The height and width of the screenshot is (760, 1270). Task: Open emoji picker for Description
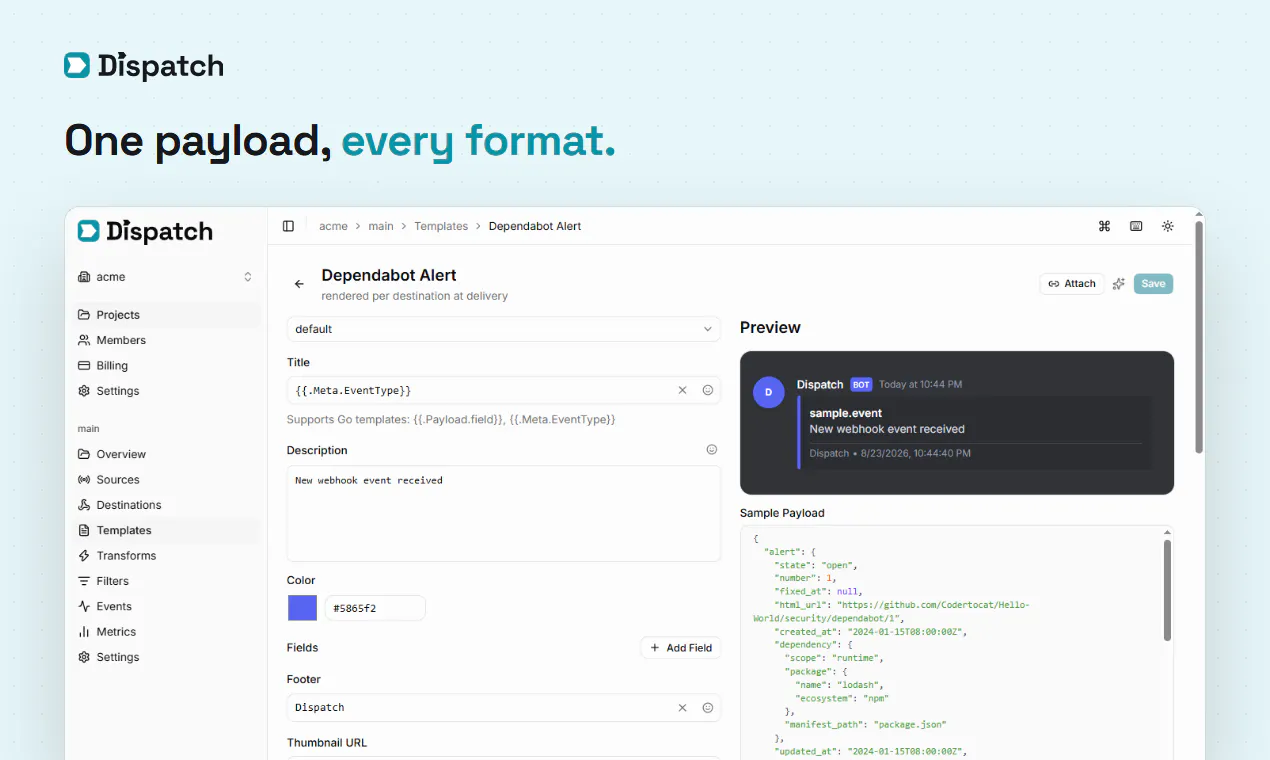point(712,450)
